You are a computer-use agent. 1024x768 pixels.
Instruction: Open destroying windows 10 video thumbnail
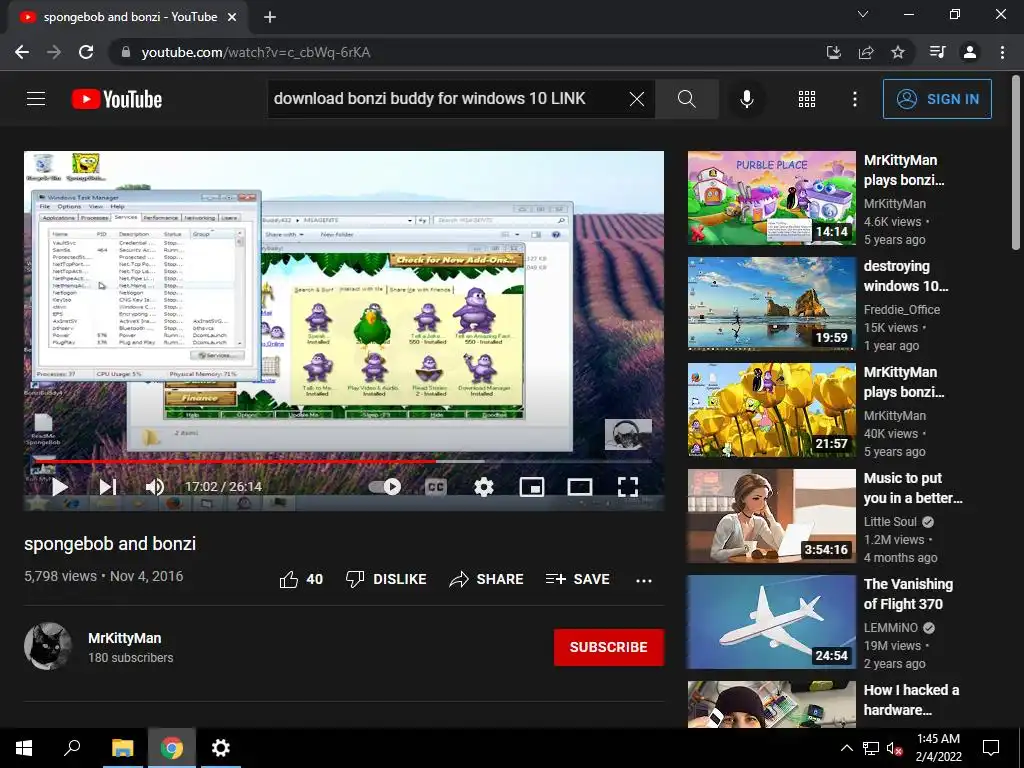coord(771,304)
